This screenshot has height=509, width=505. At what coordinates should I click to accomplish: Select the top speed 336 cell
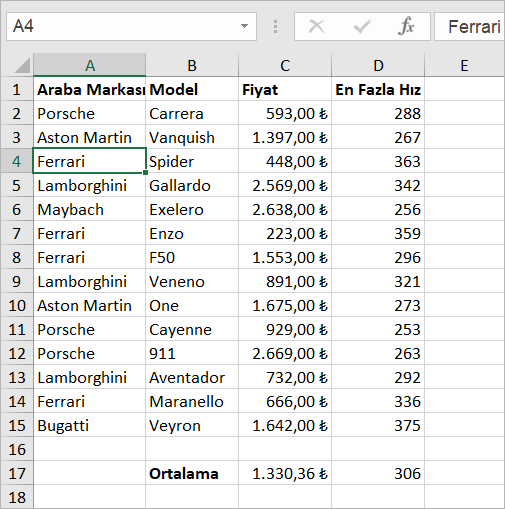(x=378, y=401)
